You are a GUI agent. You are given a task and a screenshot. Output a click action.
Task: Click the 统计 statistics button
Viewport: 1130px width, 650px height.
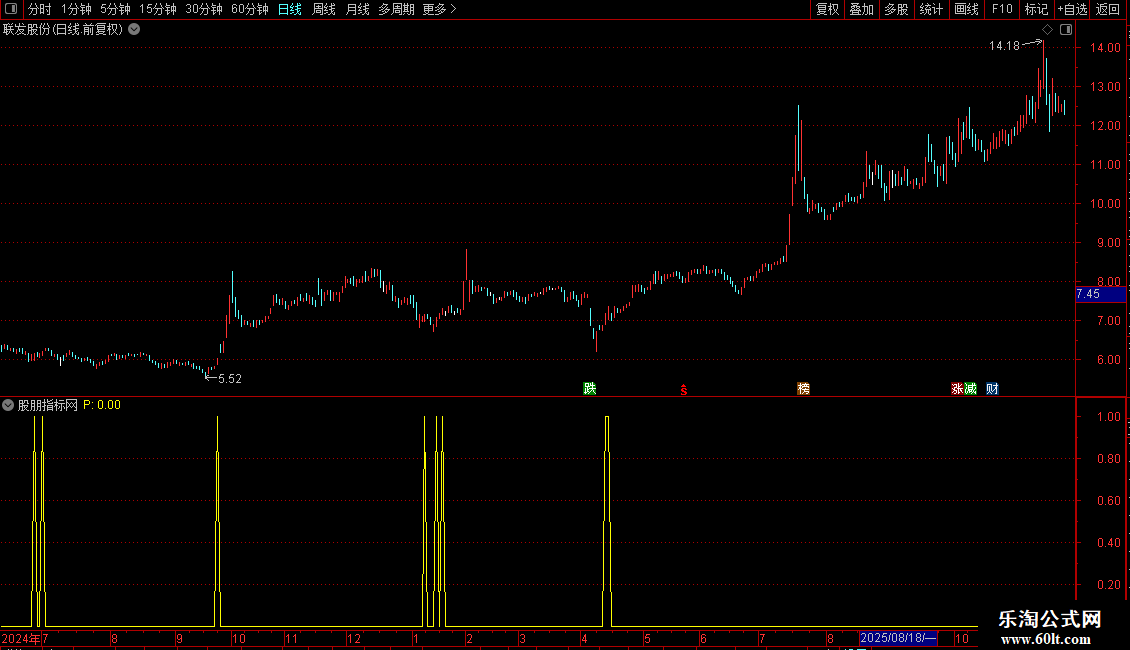pos(931,9)
